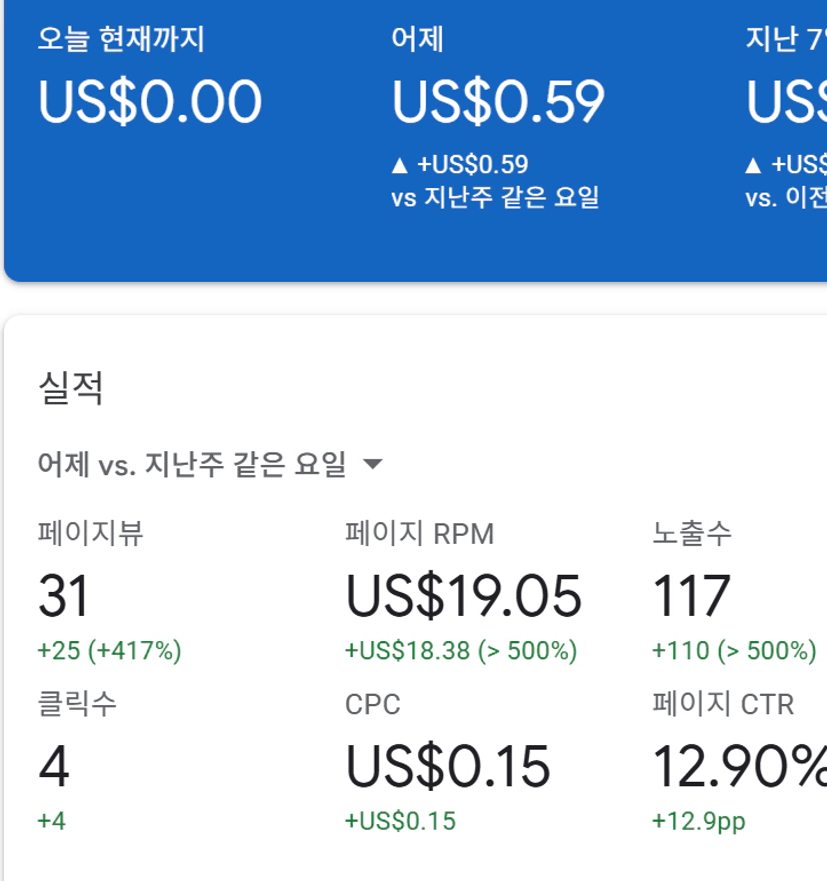The image size is (827, 881).
Task: Open the '어제 vs. 지난주 같은 요일' period selector text
Action: click(192, 464)
